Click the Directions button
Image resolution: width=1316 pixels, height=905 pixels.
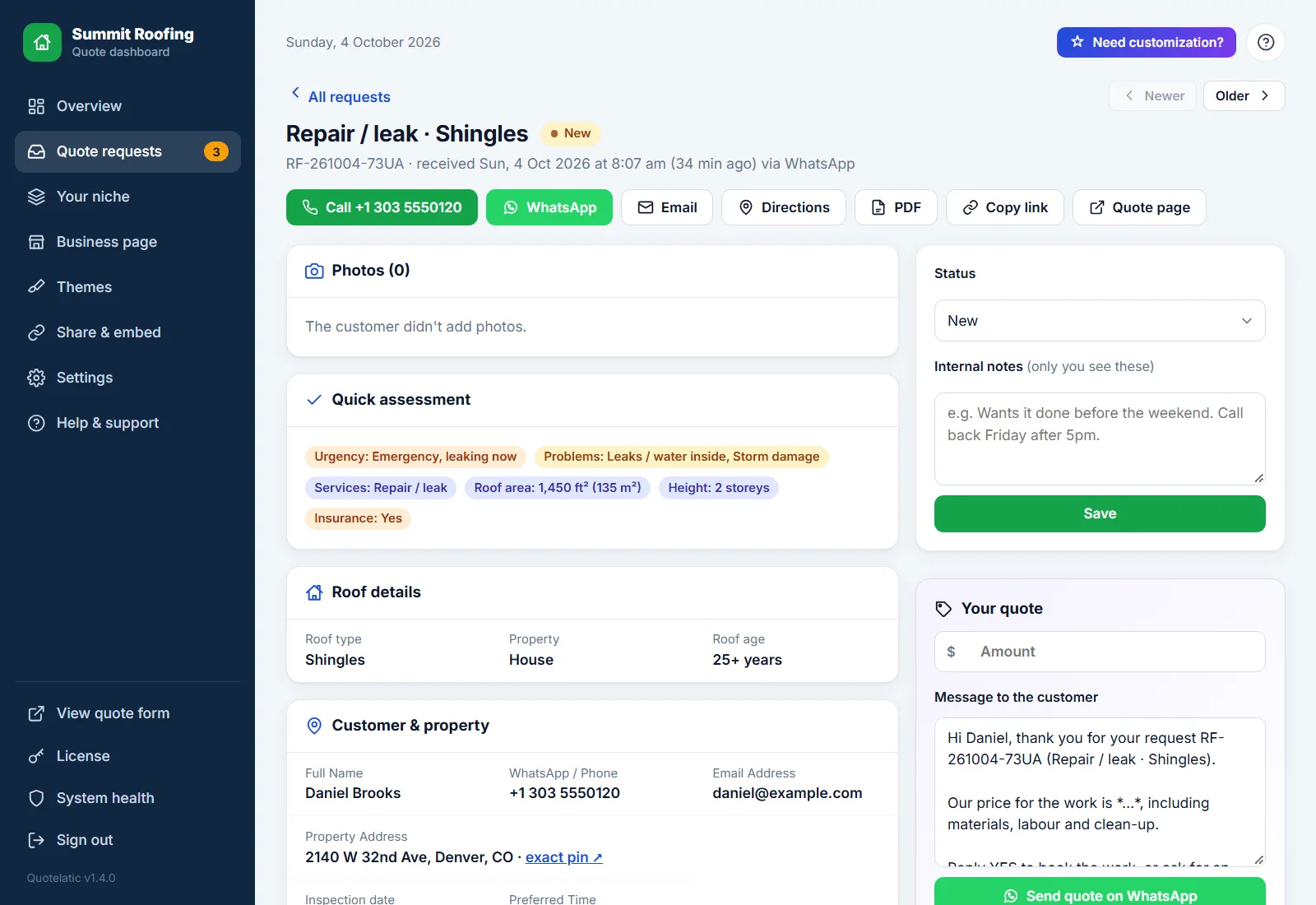point(784,207)
